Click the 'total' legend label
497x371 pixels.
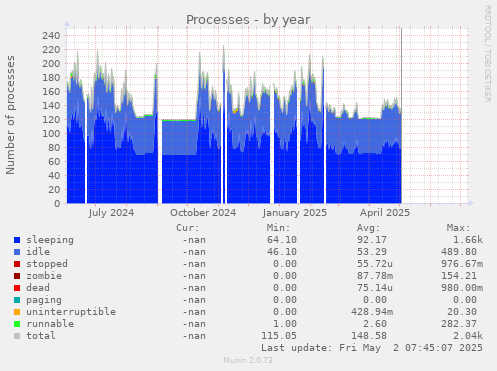pyautogui.click(x=41, y=336)
